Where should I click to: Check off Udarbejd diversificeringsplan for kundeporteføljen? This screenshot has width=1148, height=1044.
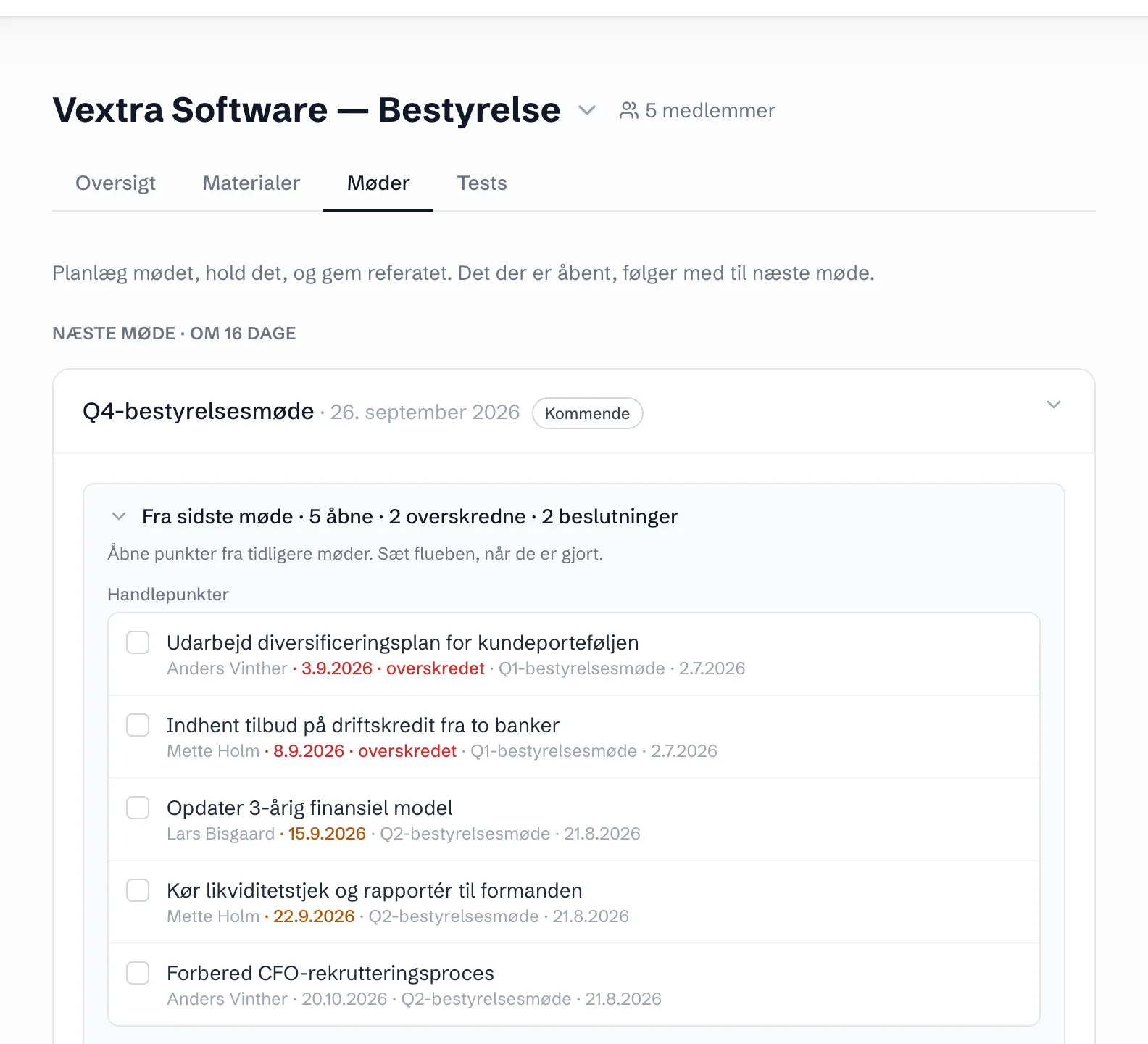138,642
